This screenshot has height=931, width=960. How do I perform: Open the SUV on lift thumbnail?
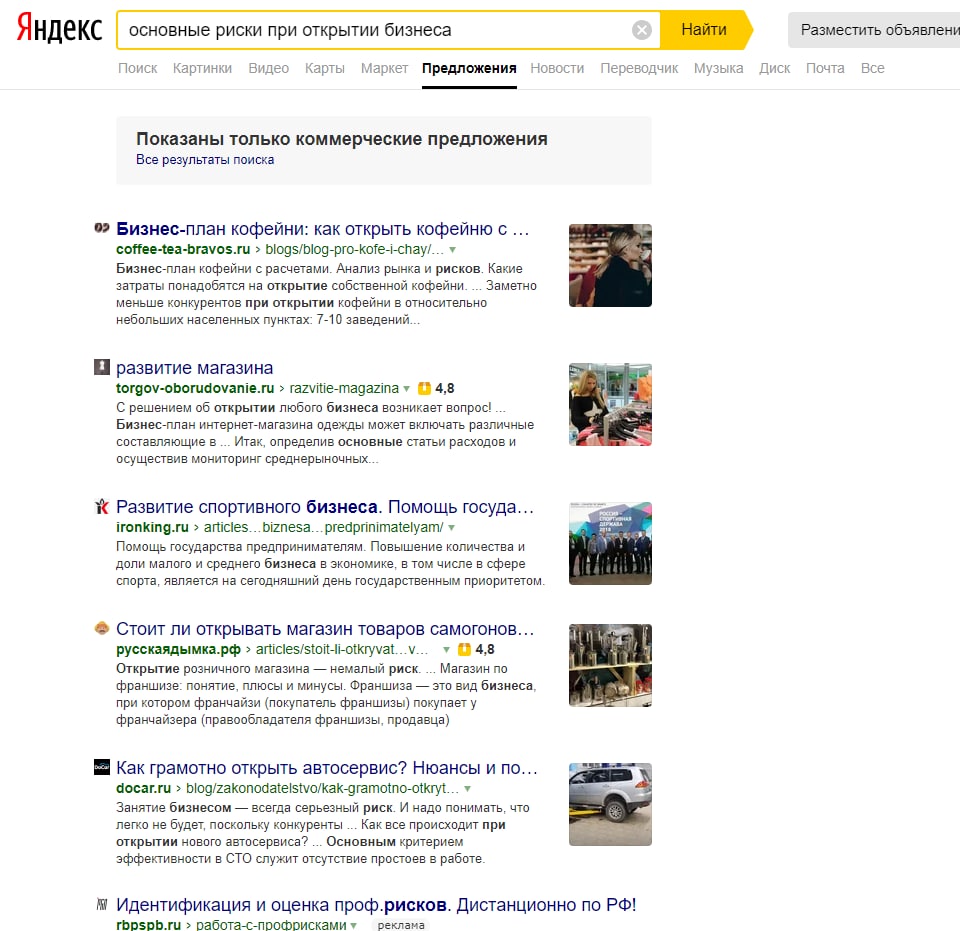pyautogui.click(x=610, y=804)
